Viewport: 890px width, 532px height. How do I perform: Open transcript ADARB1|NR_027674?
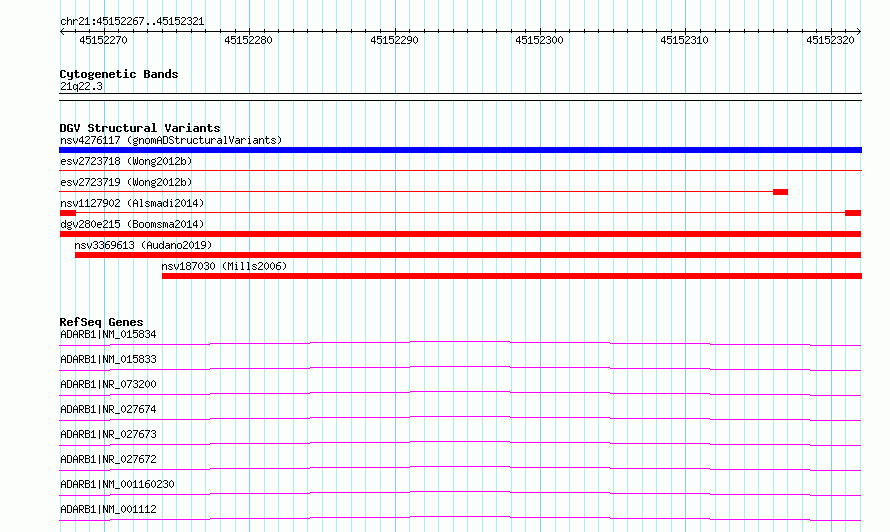tap(108, 409)
